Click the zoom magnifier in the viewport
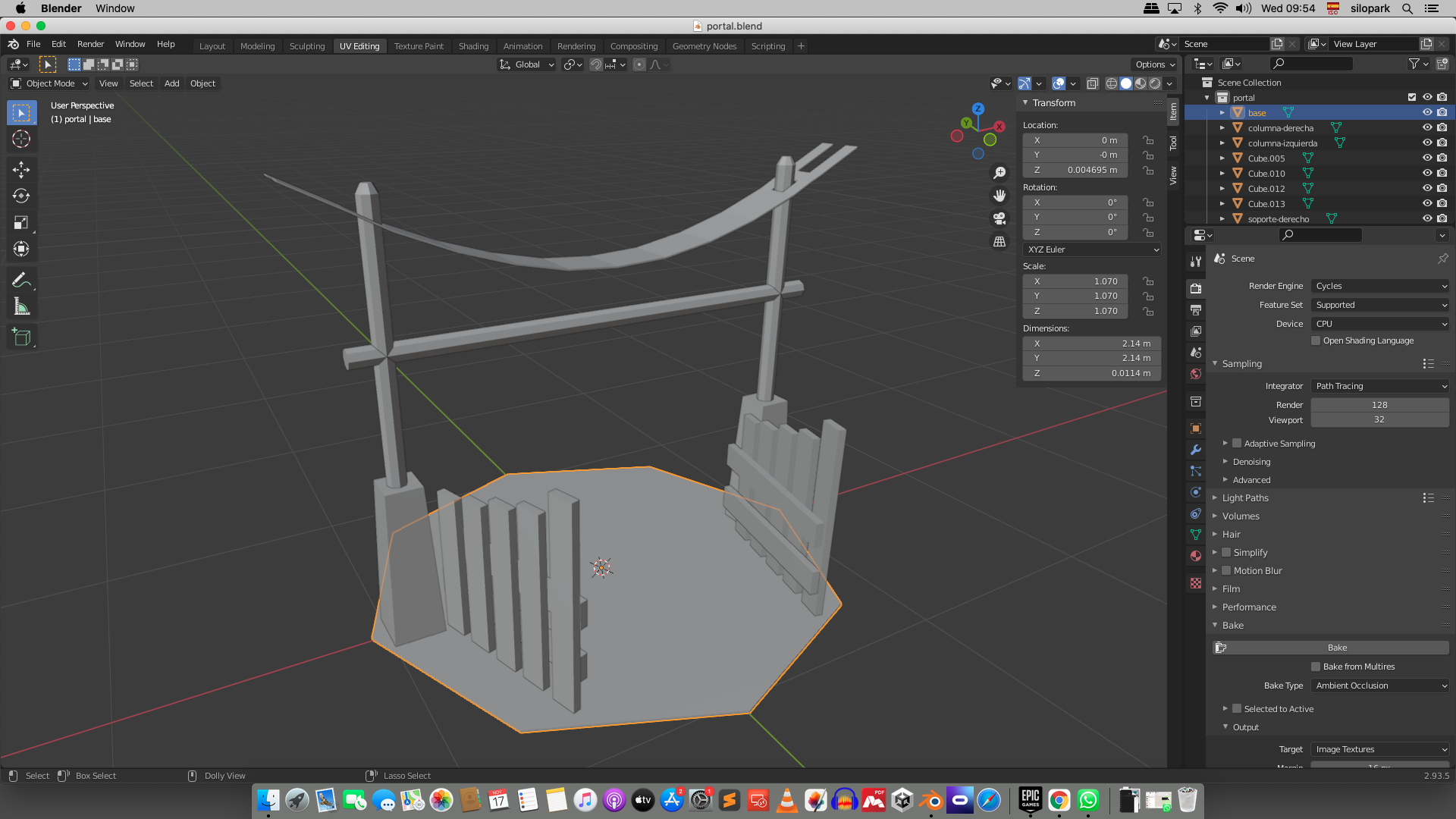Screen dimensions: 1456x819 [999, 172]
